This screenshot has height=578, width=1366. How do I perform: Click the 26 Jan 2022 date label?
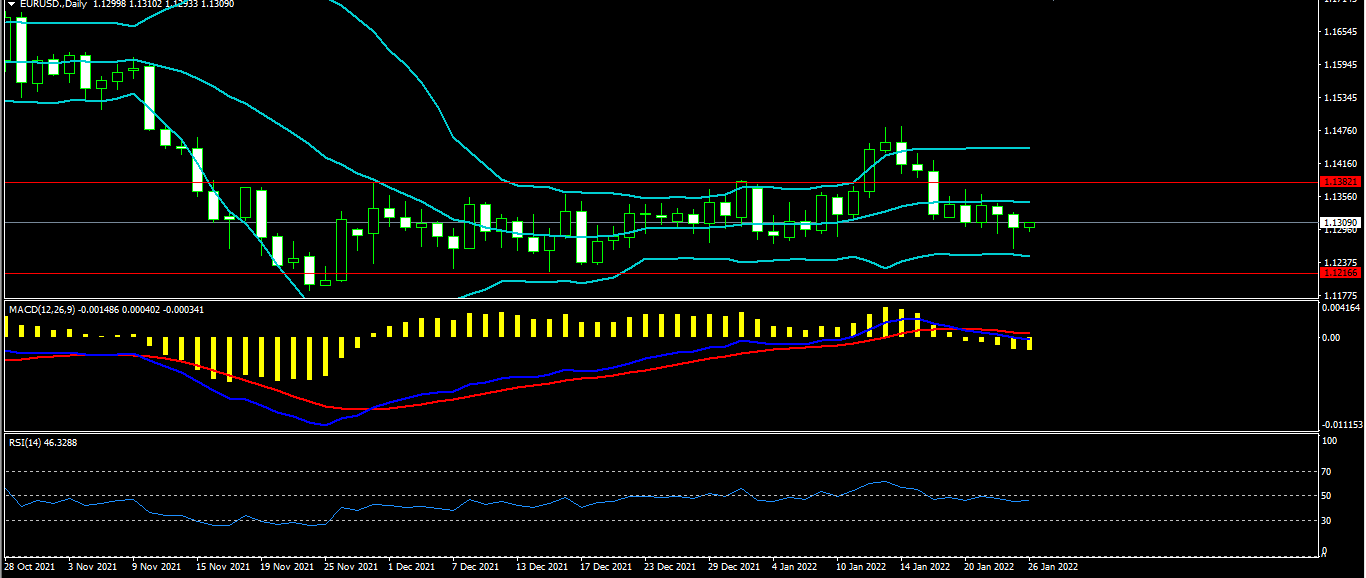[1053, 567]
